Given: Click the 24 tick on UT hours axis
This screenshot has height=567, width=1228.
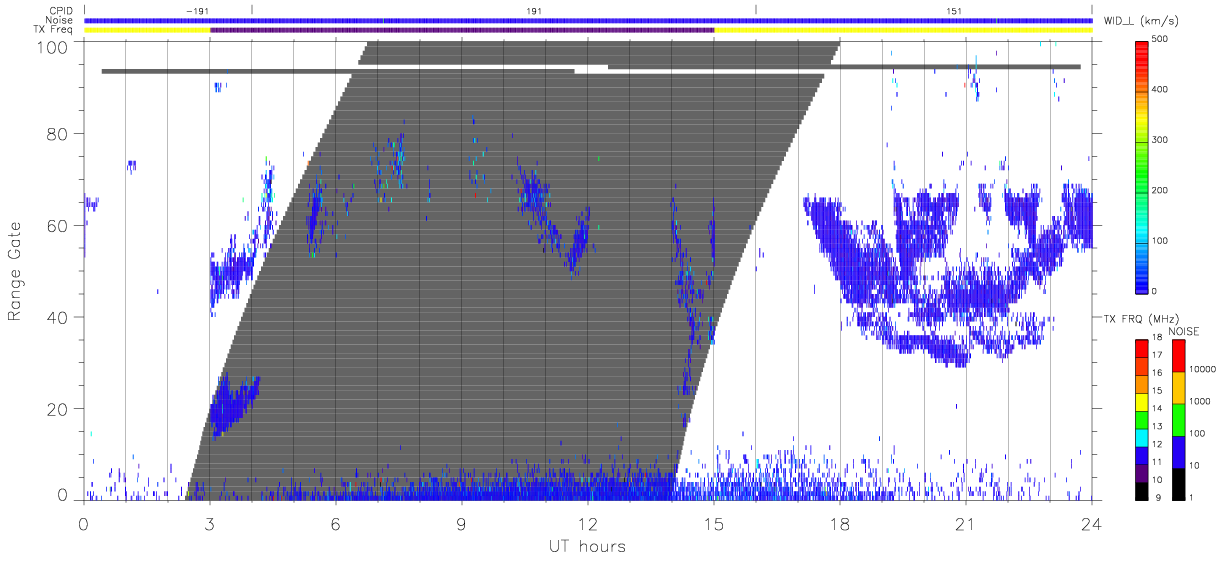Looking at the screenshot, I should (x=1091, y=523).
